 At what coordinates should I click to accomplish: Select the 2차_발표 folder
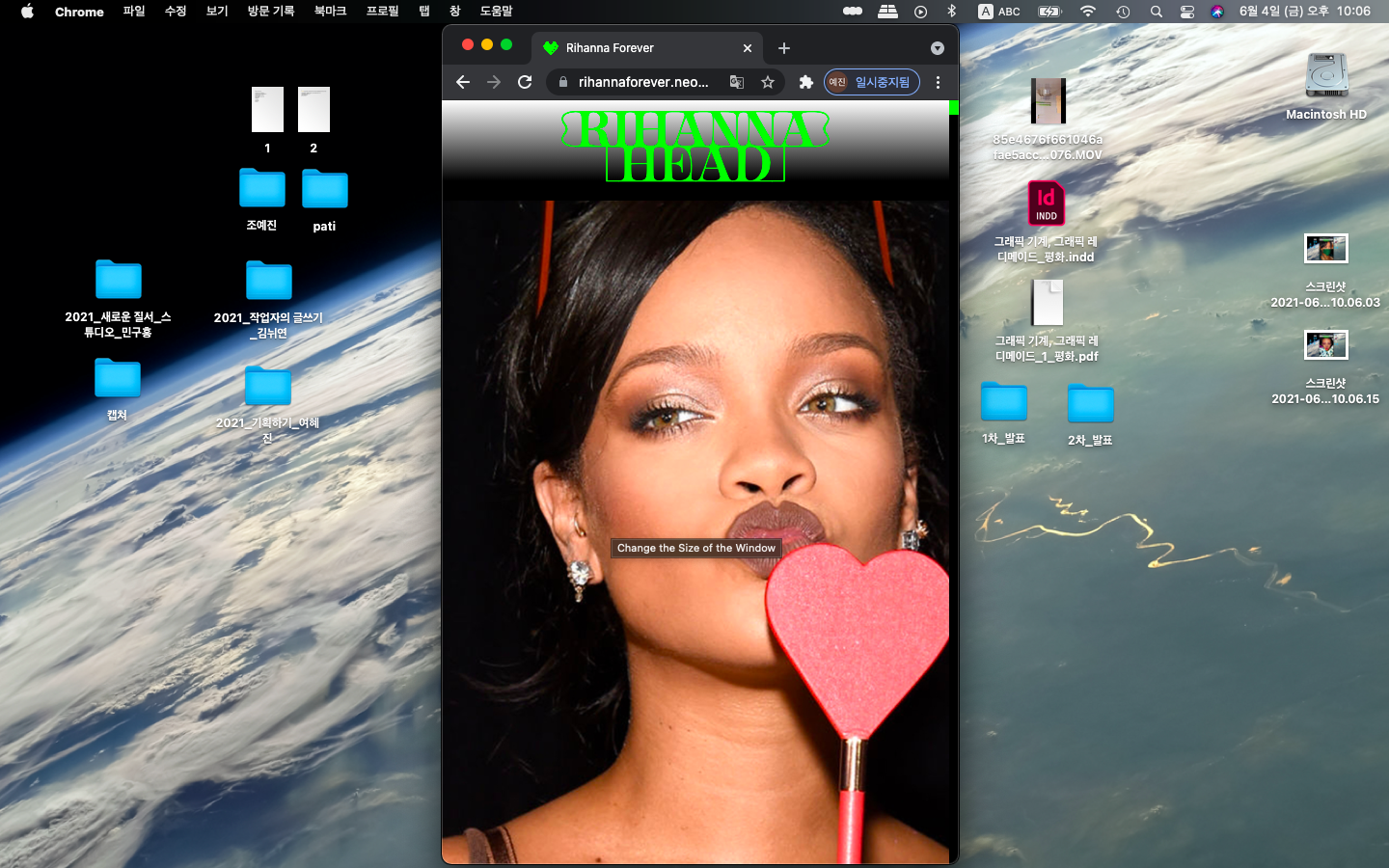1091,403
